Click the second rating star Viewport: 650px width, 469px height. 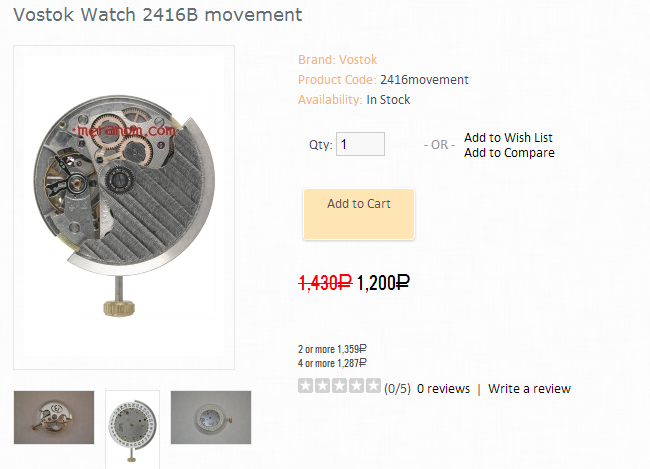[323, 386]
